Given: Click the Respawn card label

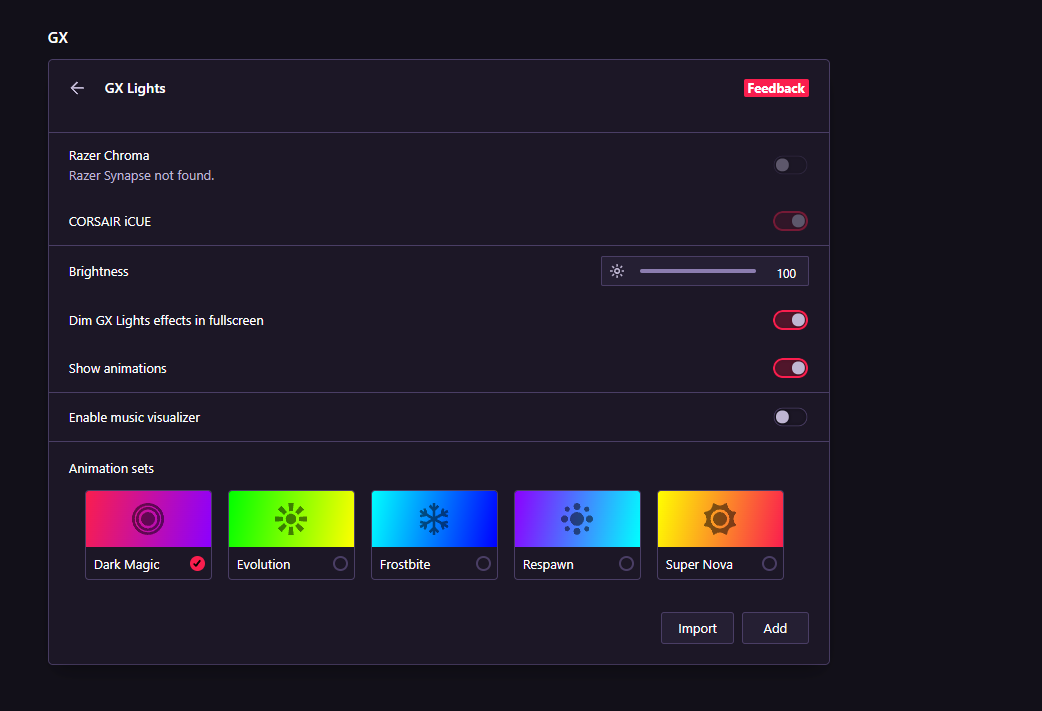Looking at the screenshot, I should [x=548, y=565].
